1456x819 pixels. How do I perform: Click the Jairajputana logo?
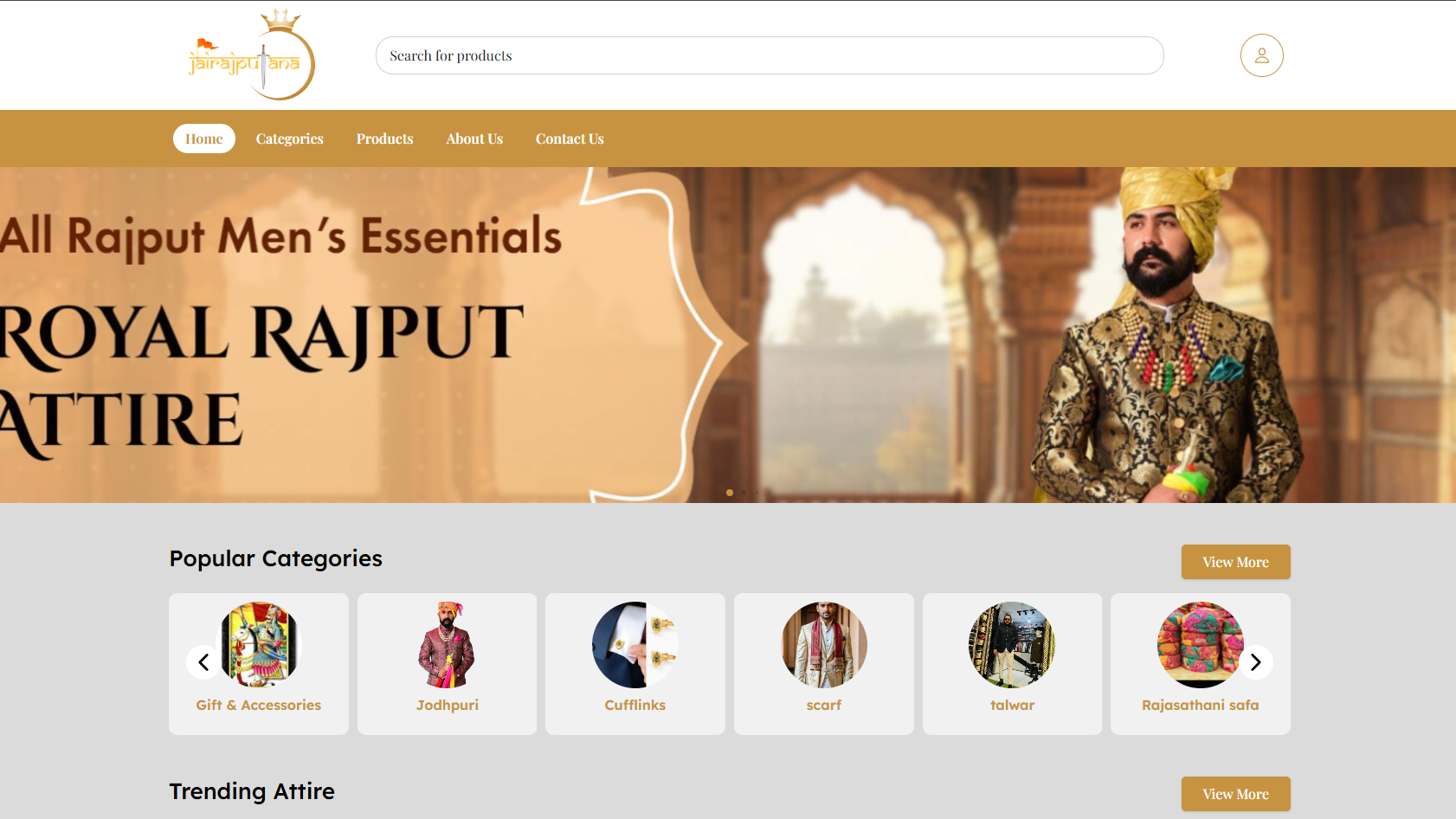[x=252, y=55]
